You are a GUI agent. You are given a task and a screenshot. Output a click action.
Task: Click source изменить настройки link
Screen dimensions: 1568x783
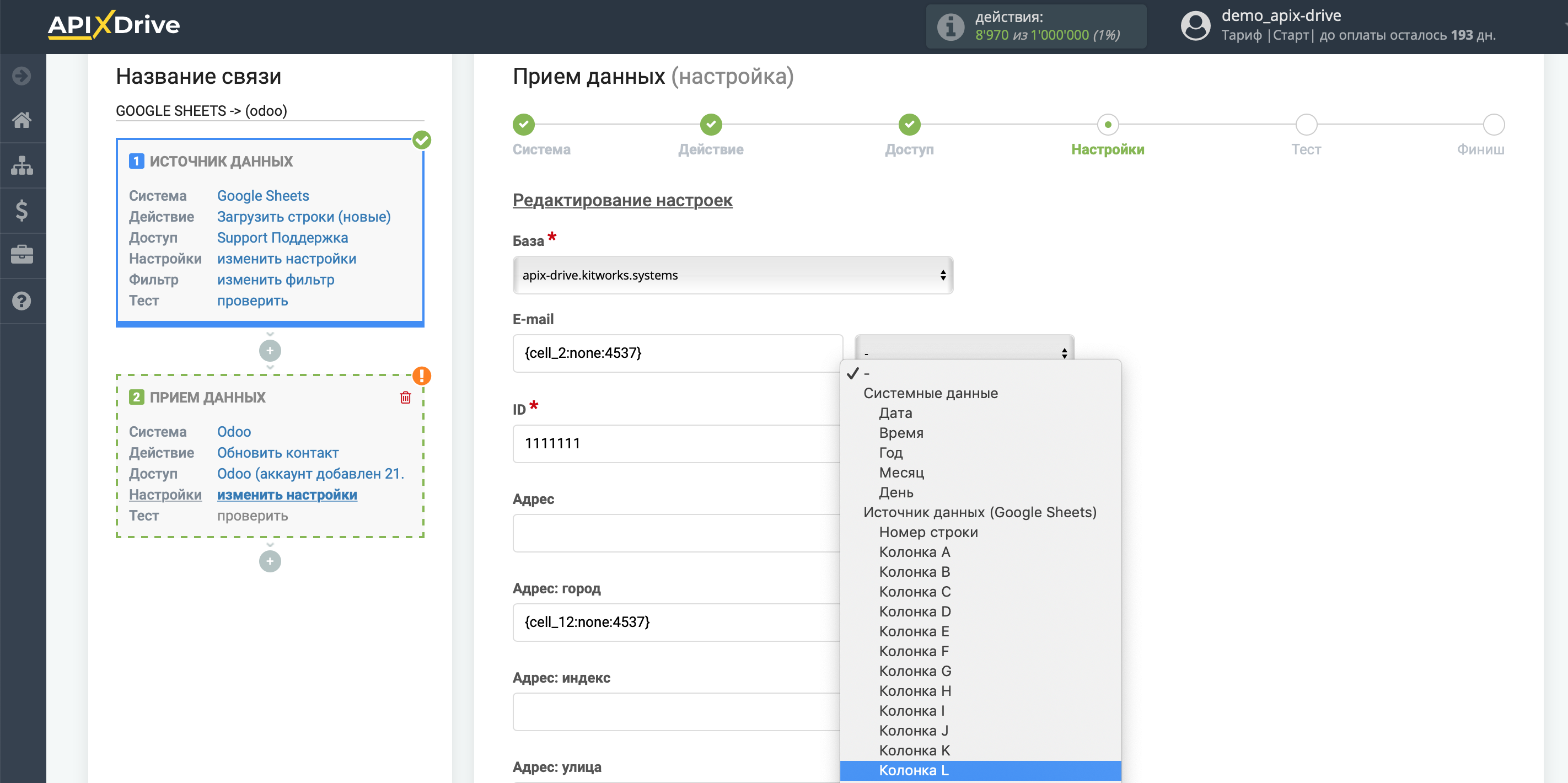[x=287, y=259]
